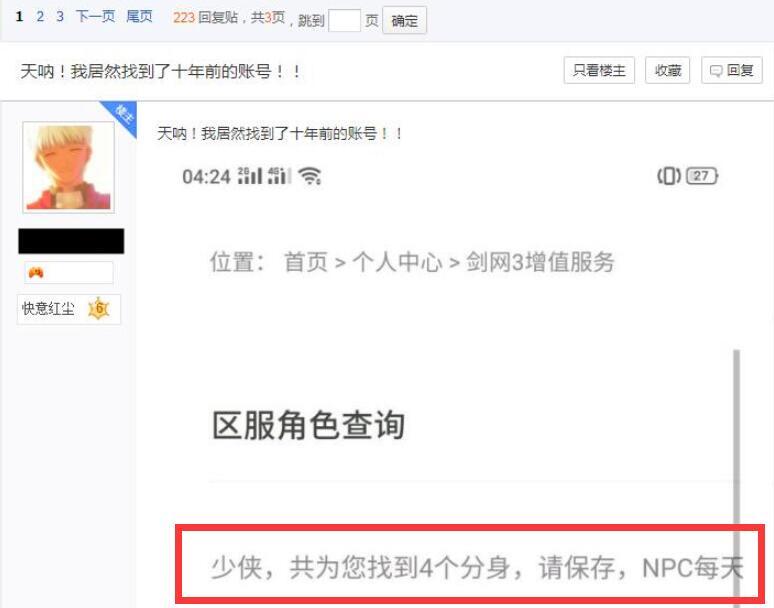Open 下一页 next page link
This screenshot has width=774, height=608.
pos(95,17)
